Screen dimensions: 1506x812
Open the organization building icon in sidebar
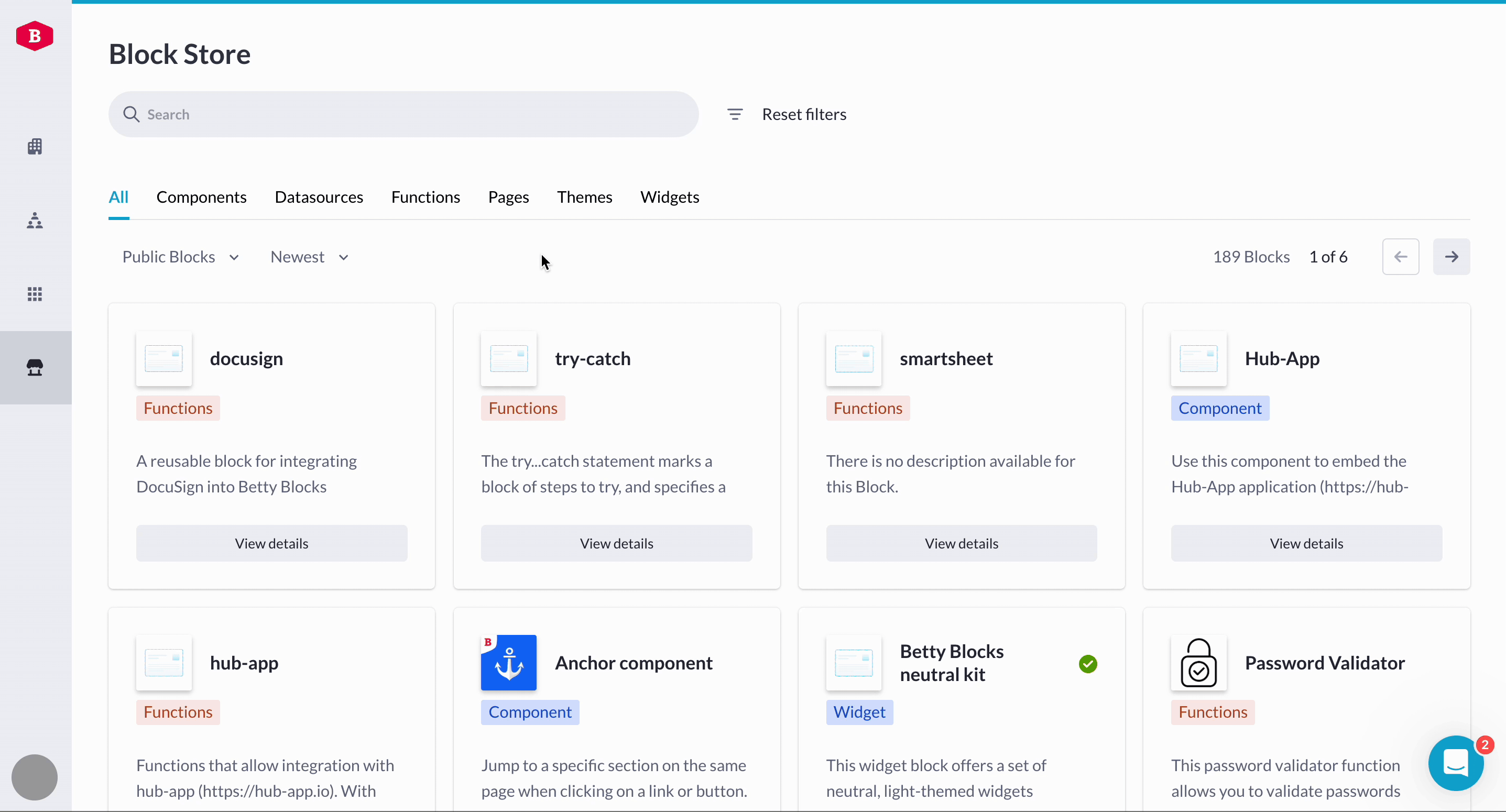(35, 146)
